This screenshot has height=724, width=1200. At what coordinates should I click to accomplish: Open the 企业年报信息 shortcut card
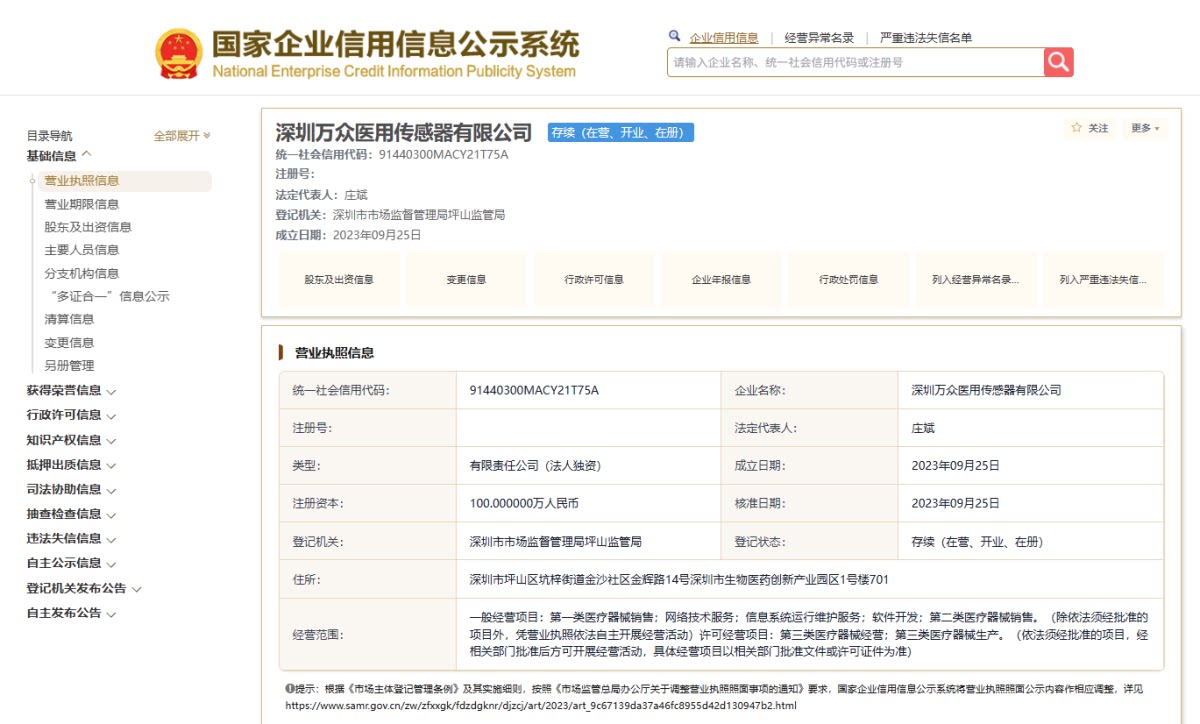point(721,279)
